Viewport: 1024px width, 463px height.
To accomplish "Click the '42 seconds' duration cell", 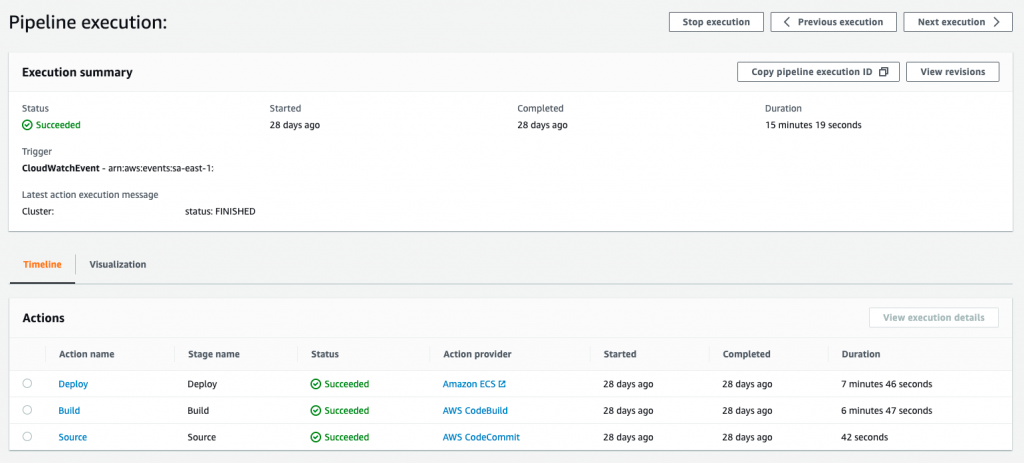I will click(x=865, y=437).
